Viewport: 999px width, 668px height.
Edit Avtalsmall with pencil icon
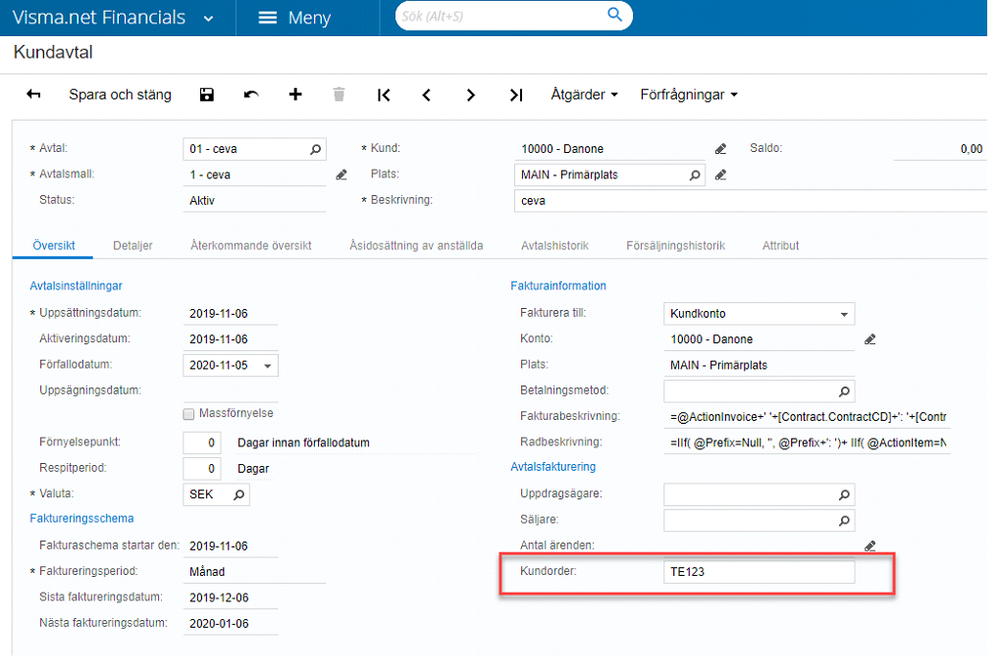(x=341, y=175)
